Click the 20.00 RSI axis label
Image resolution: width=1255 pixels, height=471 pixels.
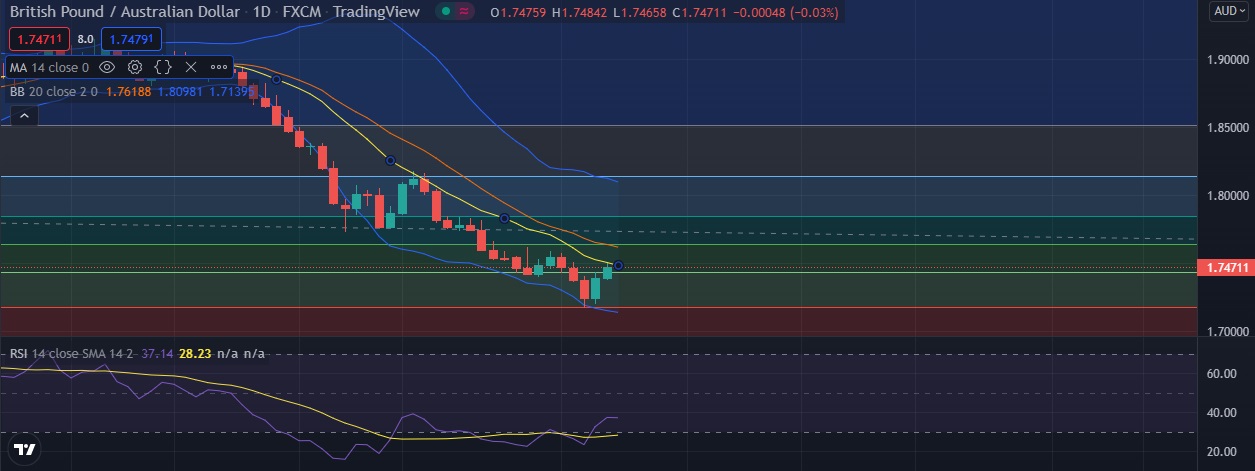click(x=1223, y=452)
